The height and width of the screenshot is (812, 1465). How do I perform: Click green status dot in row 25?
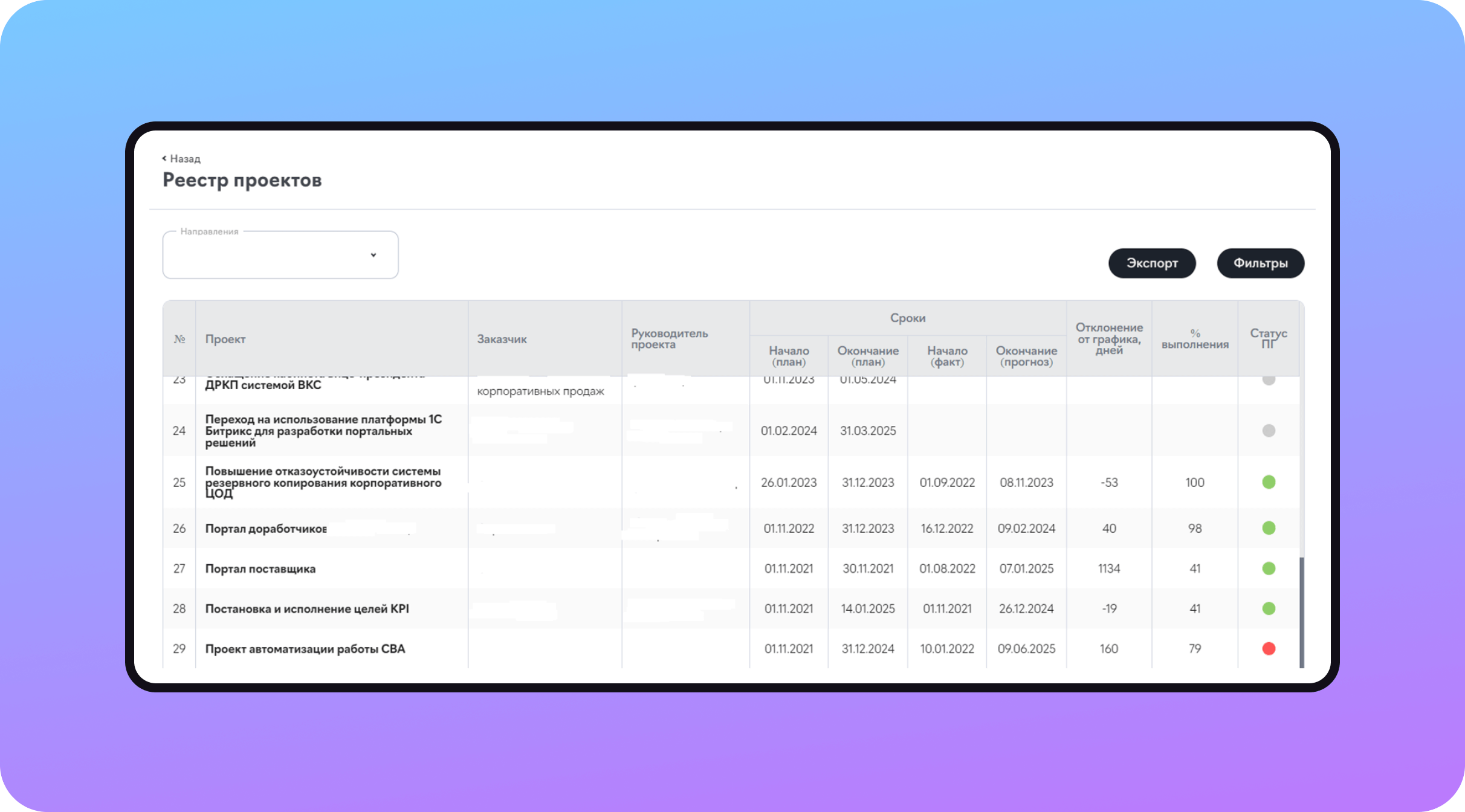point(1269,482)
